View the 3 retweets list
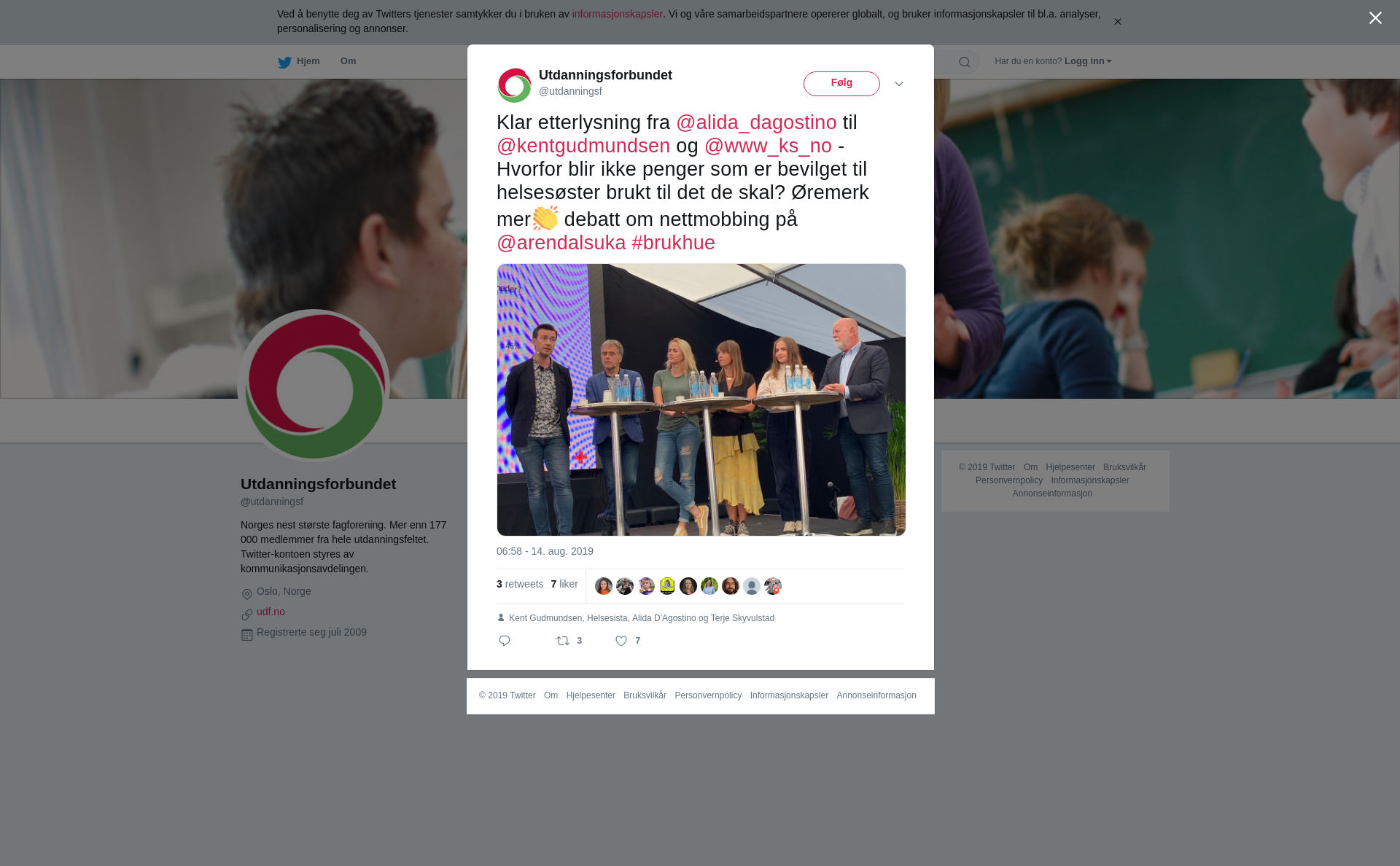This screenshot has height=866, width=1400. 520,585
